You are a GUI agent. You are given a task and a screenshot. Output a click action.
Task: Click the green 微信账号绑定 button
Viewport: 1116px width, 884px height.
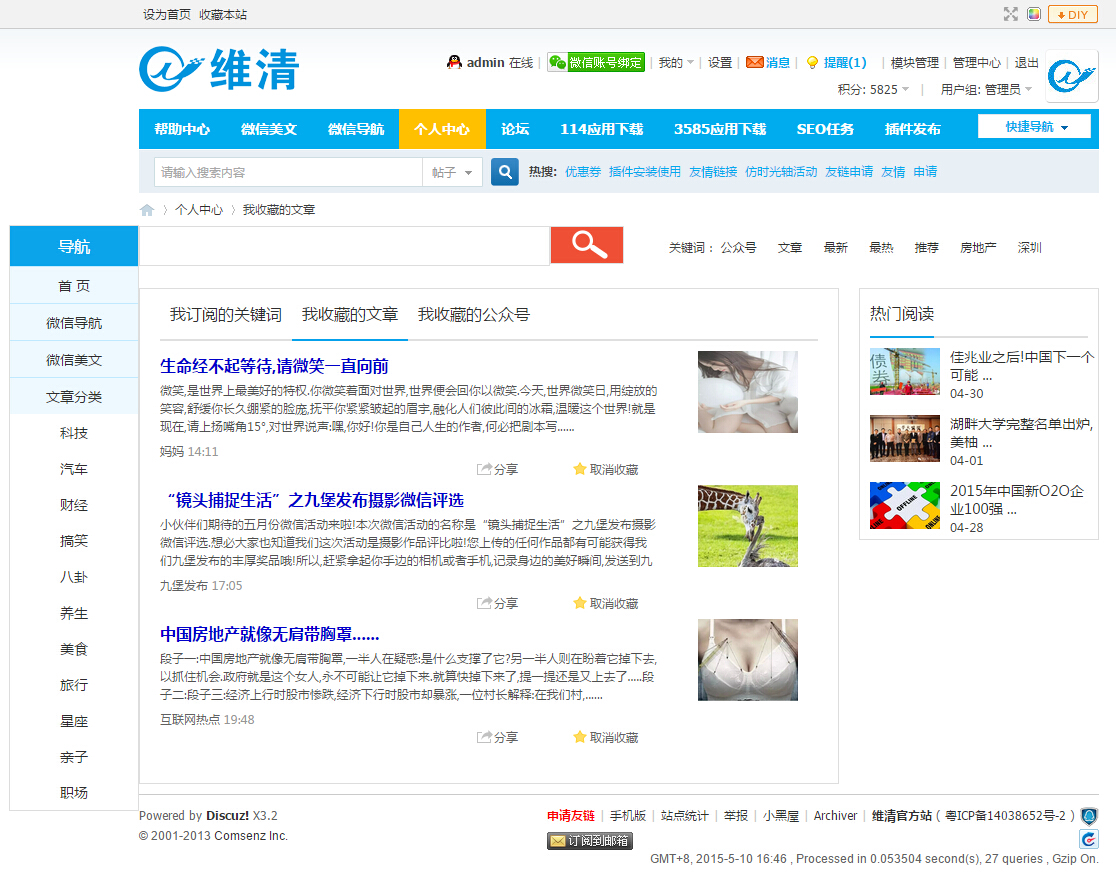coord(596,63)
